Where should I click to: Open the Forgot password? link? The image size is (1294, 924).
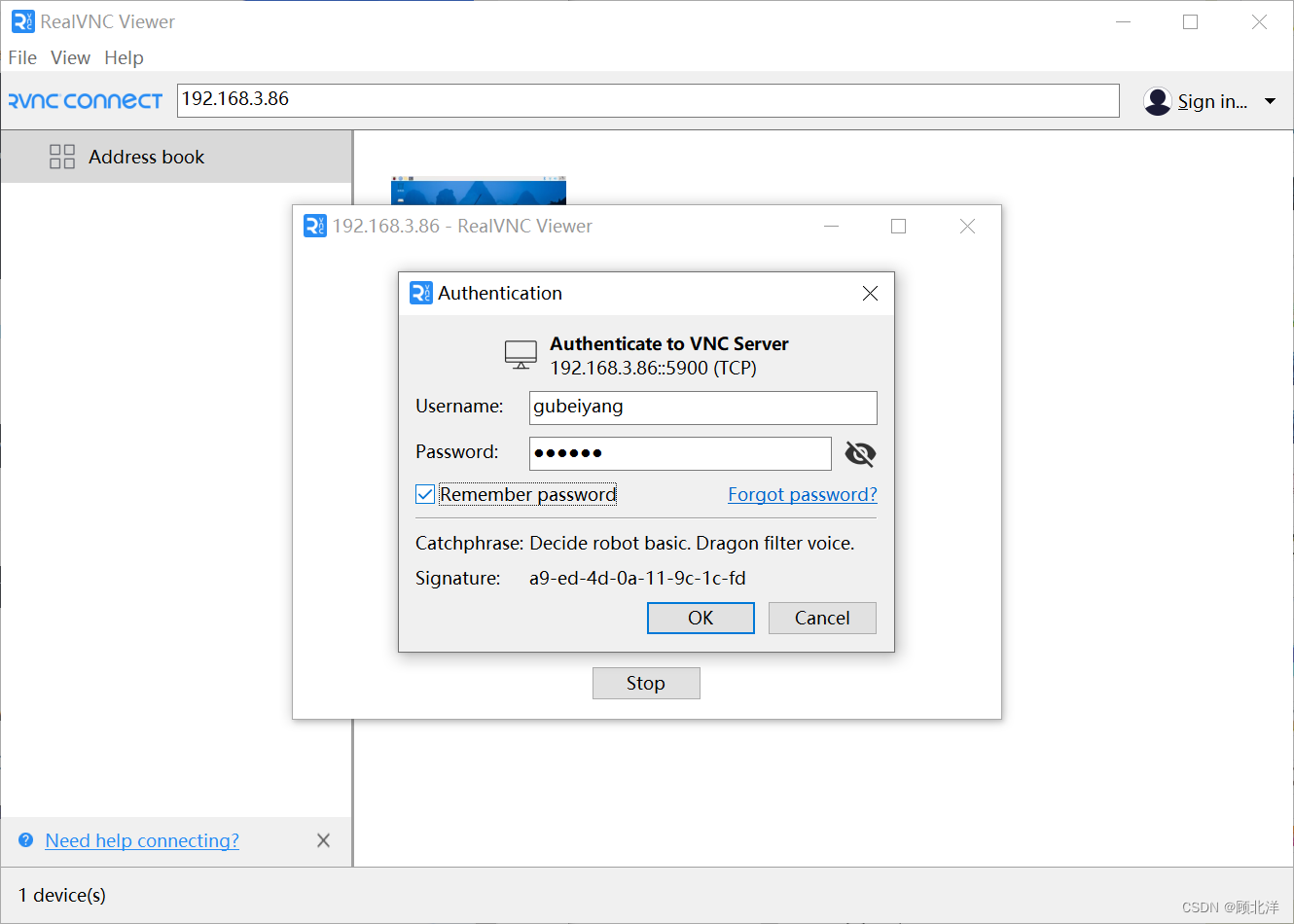click(803, 494)
